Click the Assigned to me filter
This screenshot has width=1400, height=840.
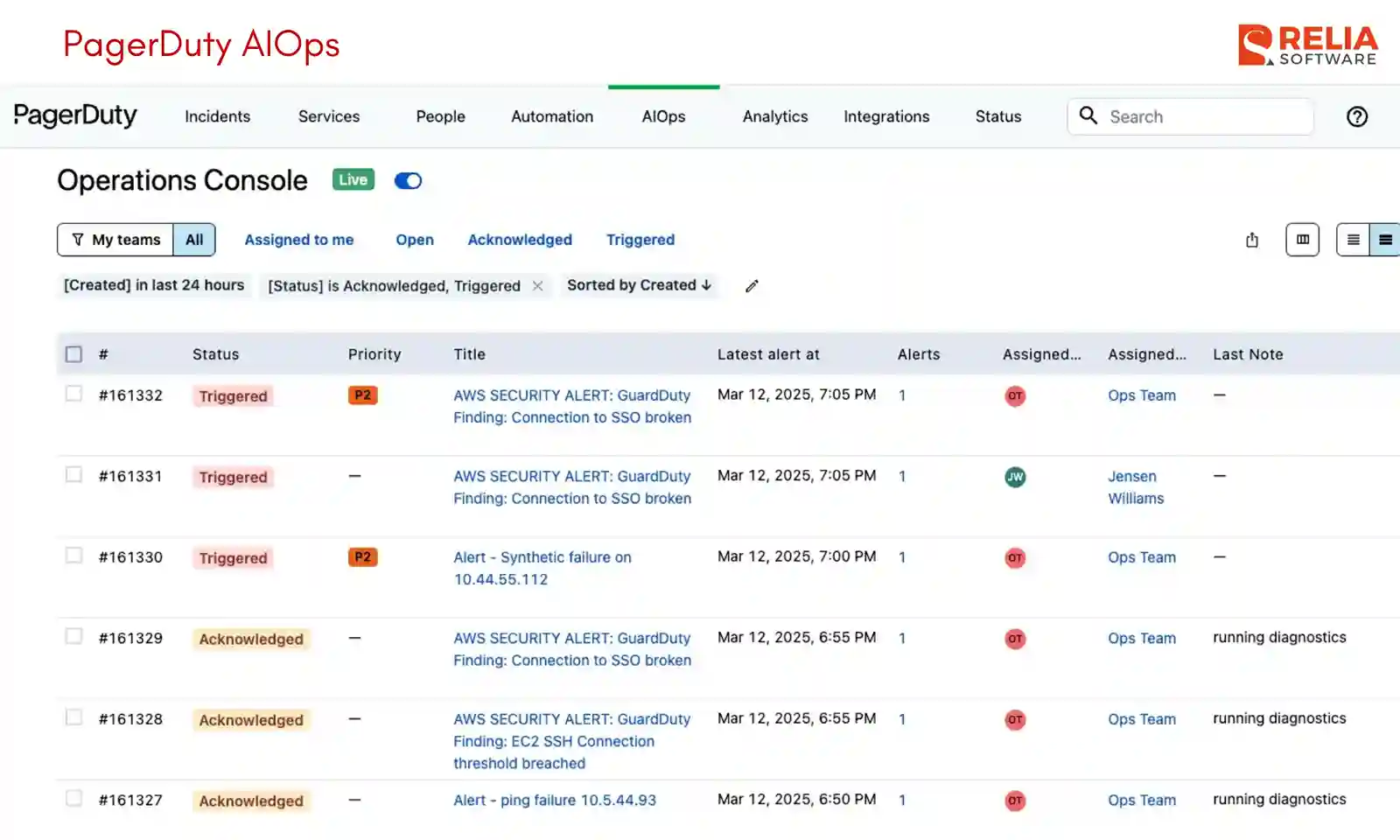(x=299, y=239)
